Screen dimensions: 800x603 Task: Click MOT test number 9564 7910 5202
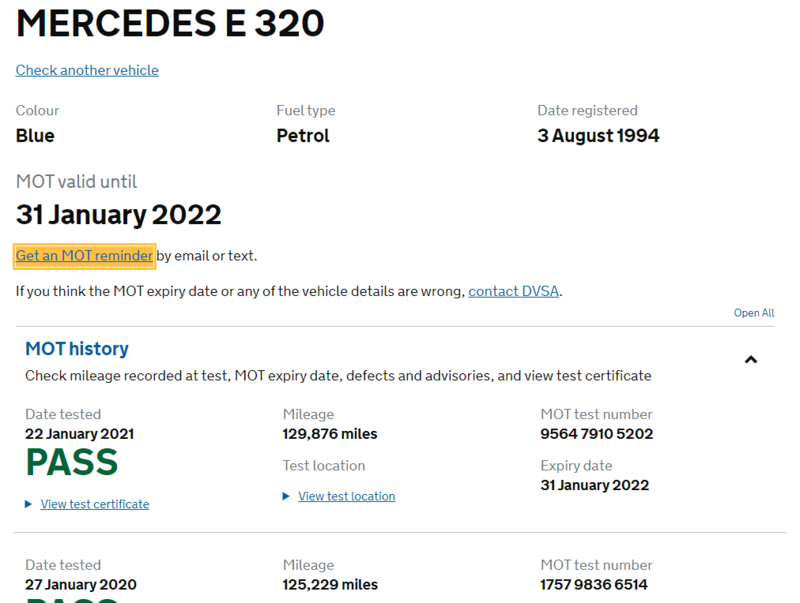tap(597, 434)
